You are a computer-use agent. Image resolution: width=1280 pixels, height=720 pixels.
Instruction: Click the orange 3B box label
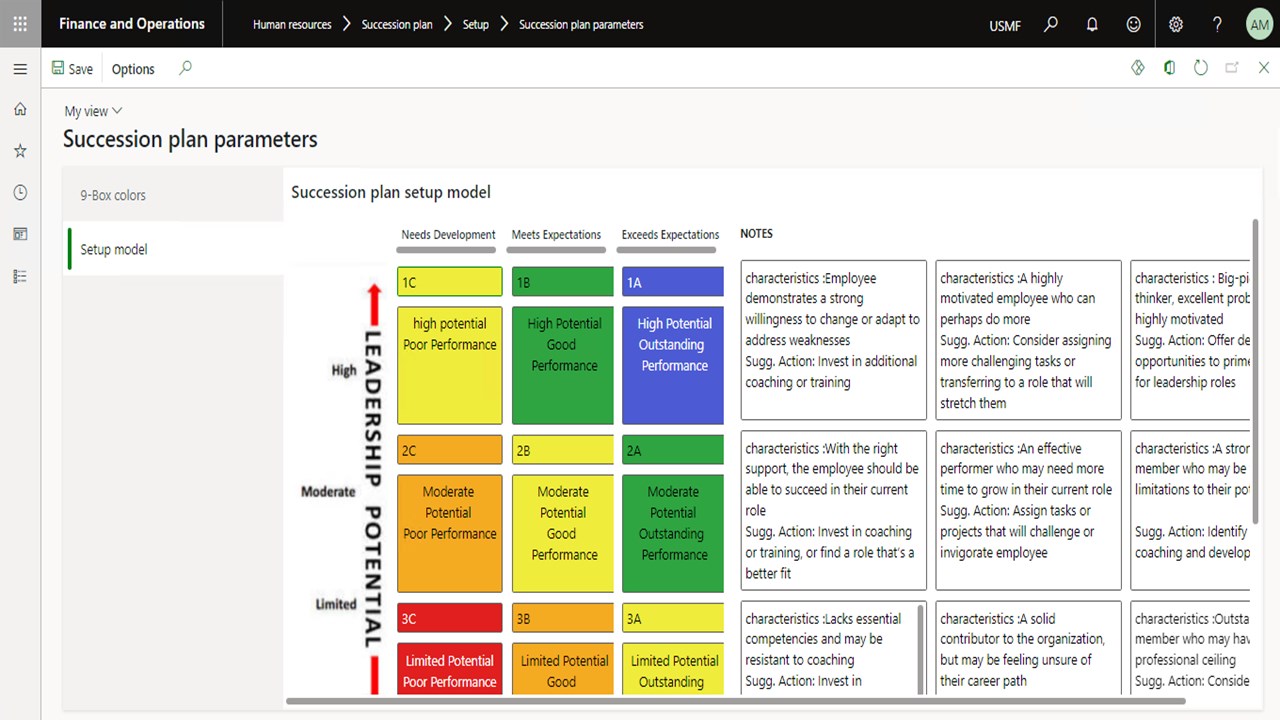click(x=563, y=618)
